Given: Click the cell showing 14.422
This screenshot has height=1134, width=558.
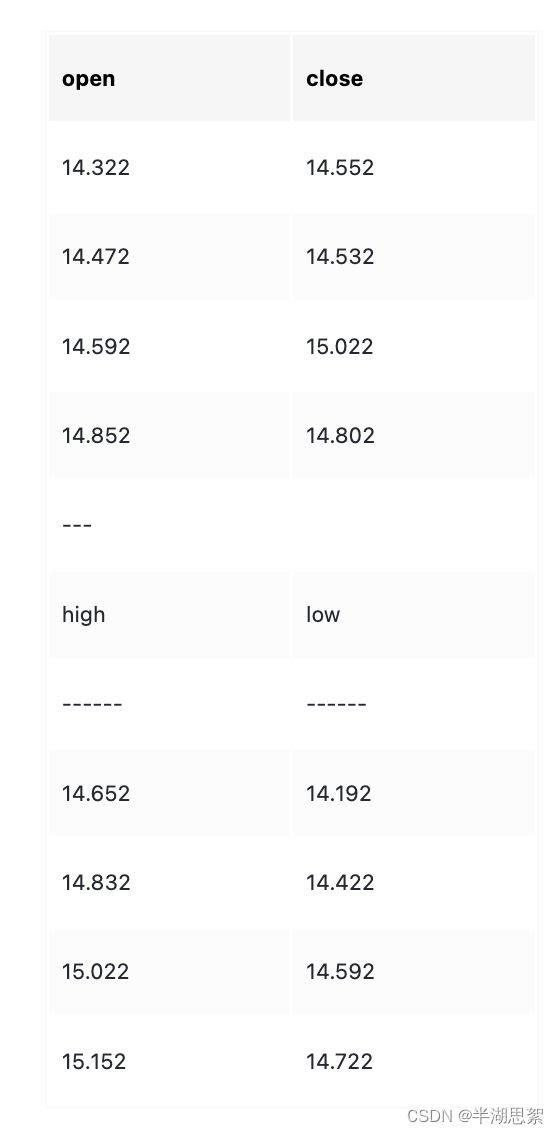Looking at the screenshot, I should pos(414,882).
